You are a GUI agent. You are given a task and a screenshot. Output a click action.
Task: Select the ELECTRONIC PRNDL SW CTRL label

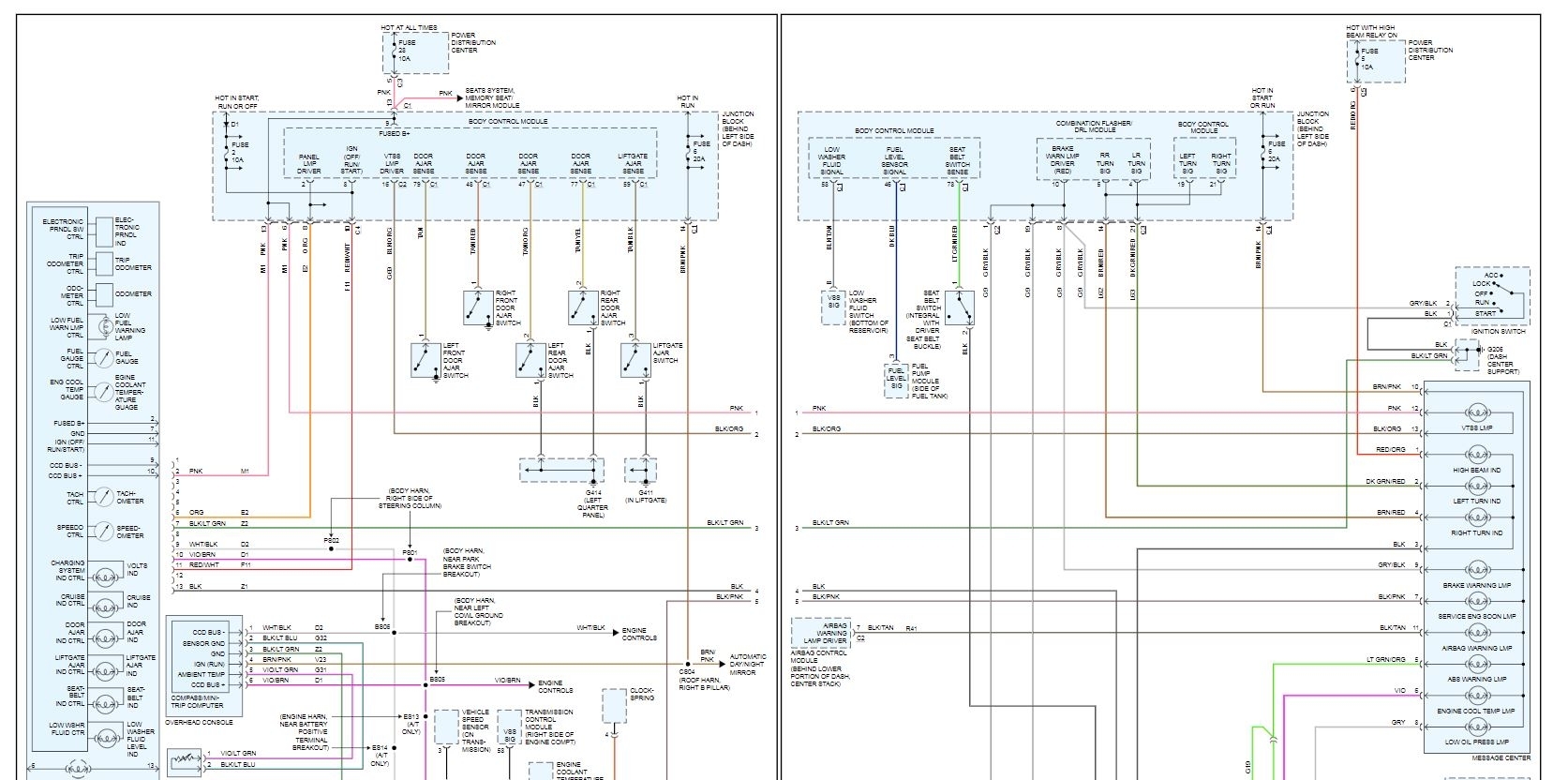click(64, 229)
